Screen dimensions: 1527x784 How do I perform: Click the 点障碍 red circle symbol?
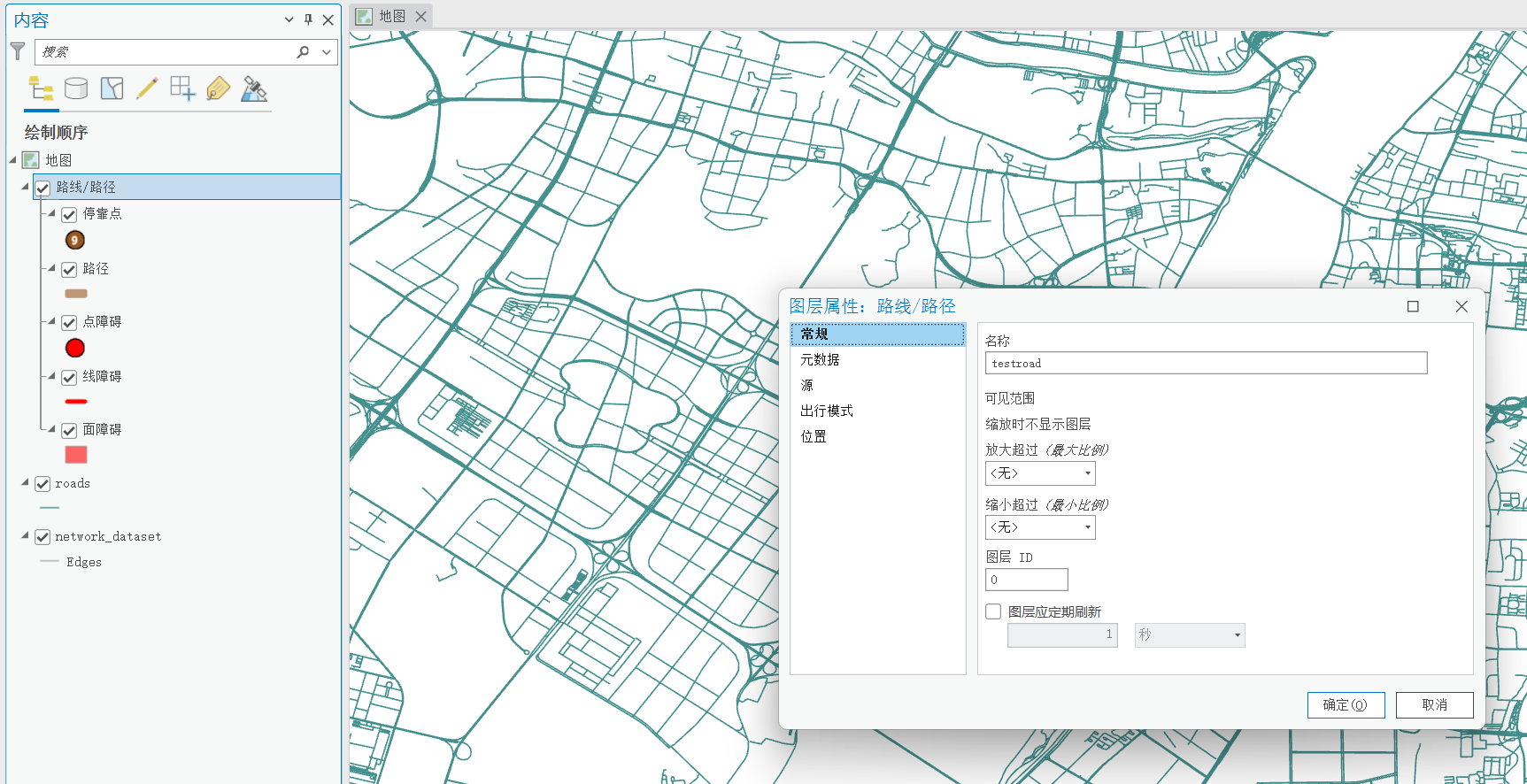point(75,348)
